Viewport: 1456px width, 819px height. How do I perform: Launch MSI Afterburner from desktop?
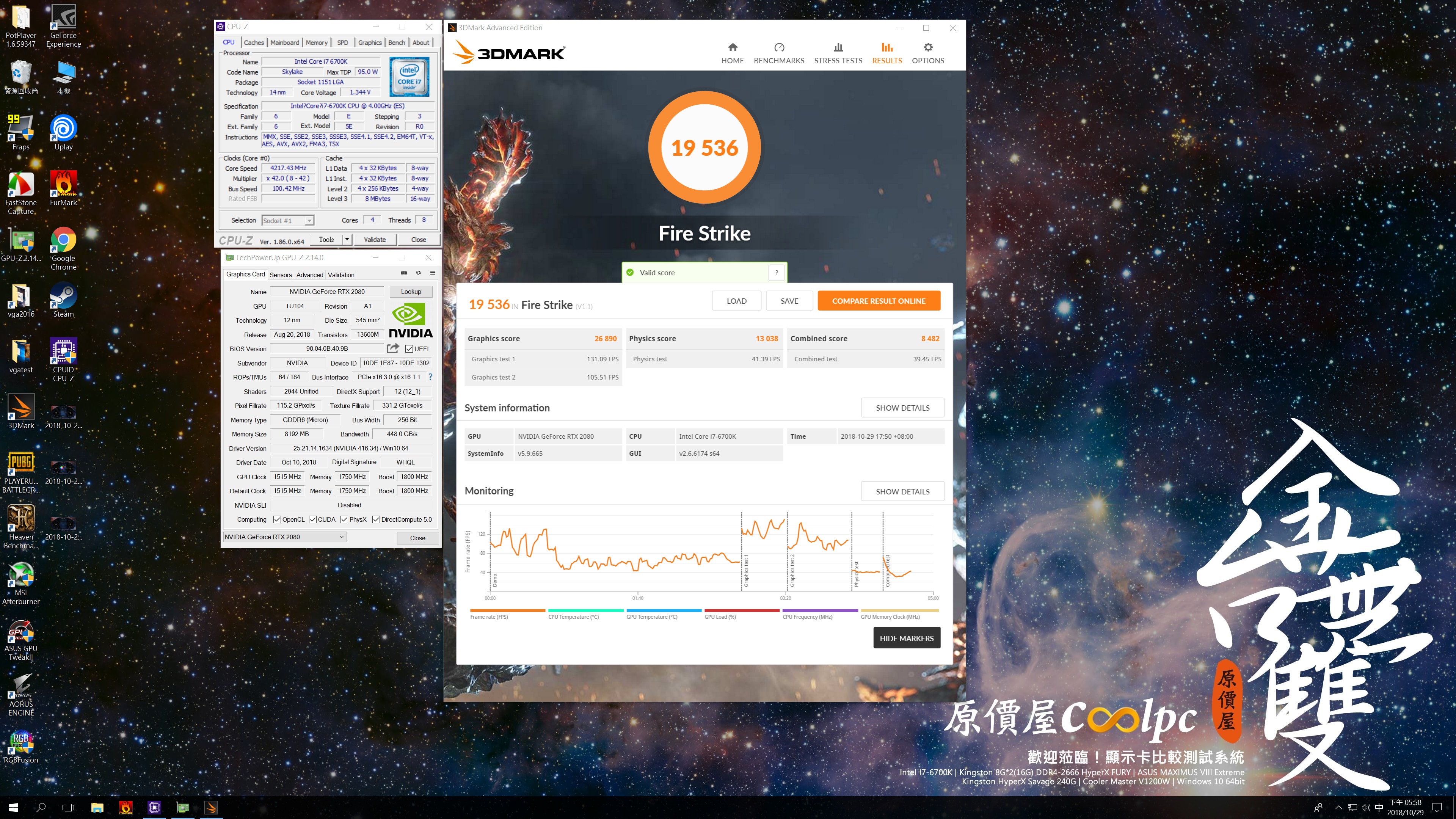pyautogui.click(x=21, y=583)
